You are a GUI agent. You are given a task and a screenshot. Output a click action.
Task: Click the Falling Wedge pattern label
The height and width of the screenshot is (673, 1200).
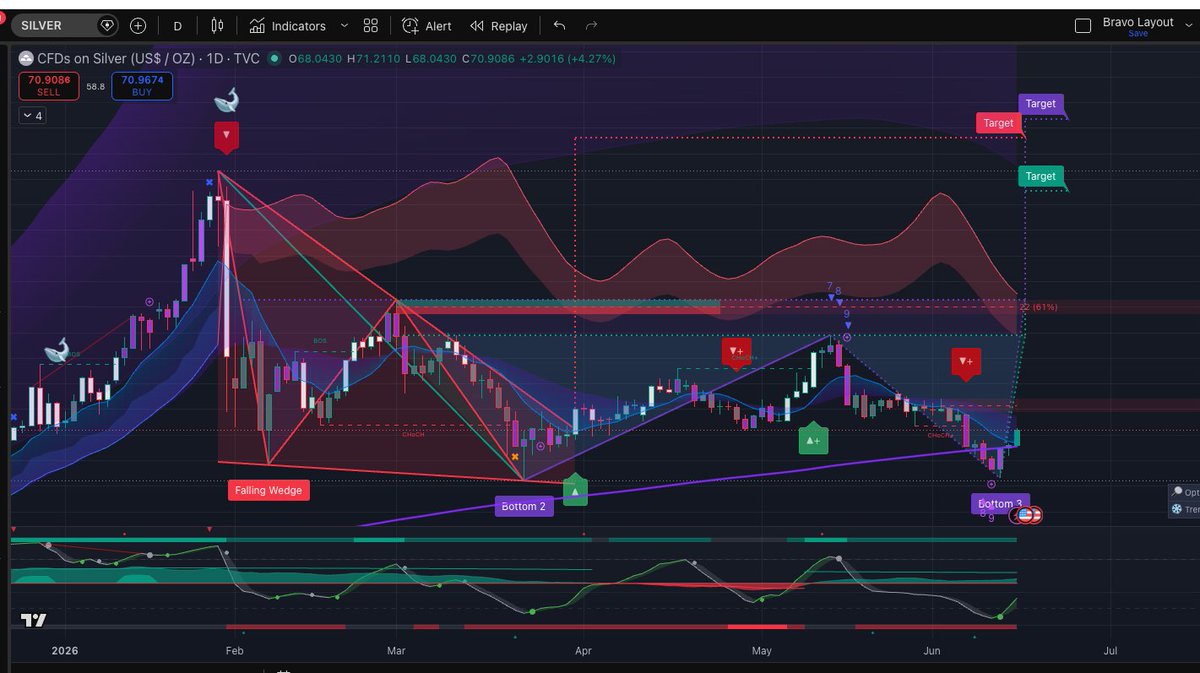click(268, 490)
